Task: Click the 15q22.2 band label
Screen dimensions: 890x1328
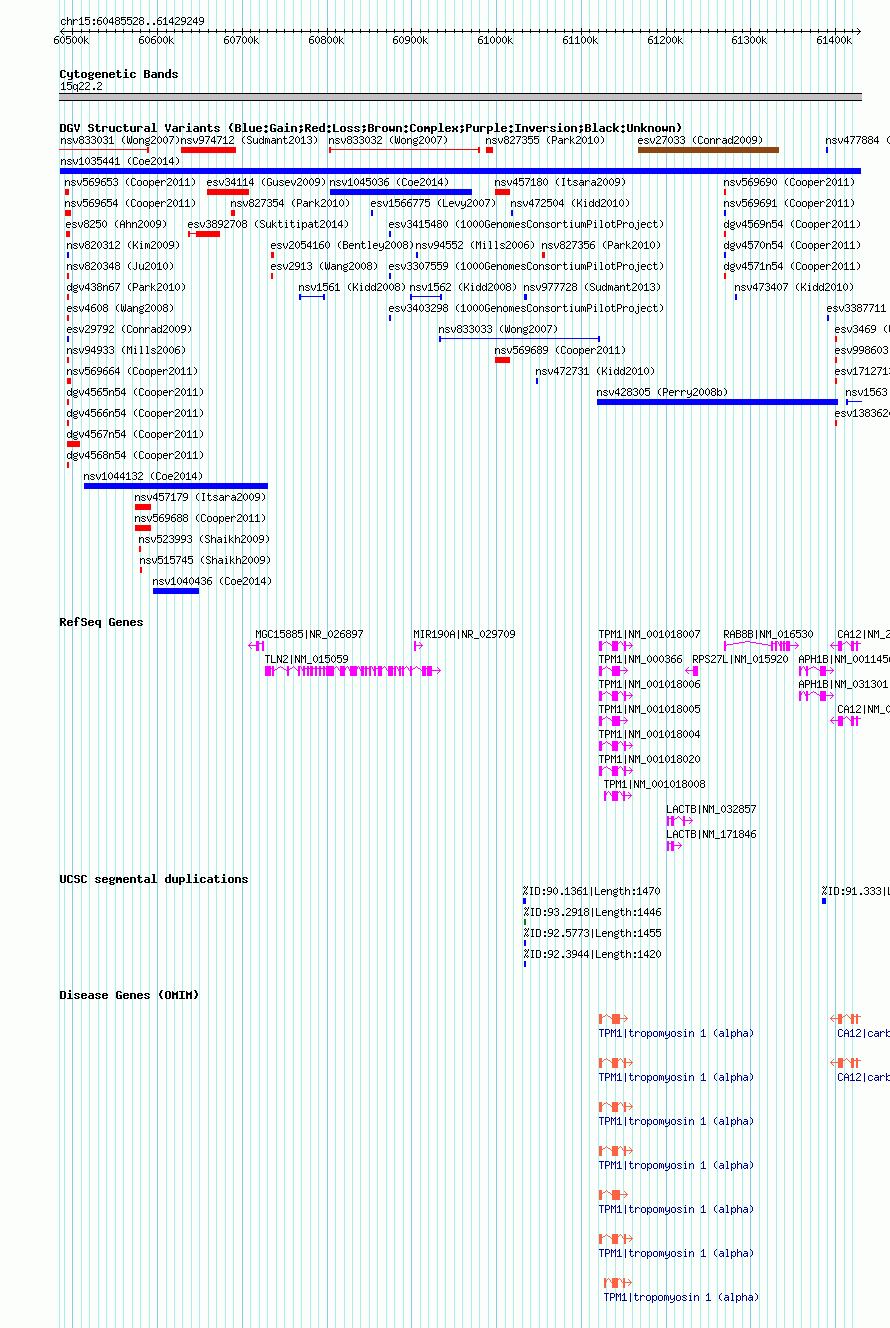Action: (81, 86)
